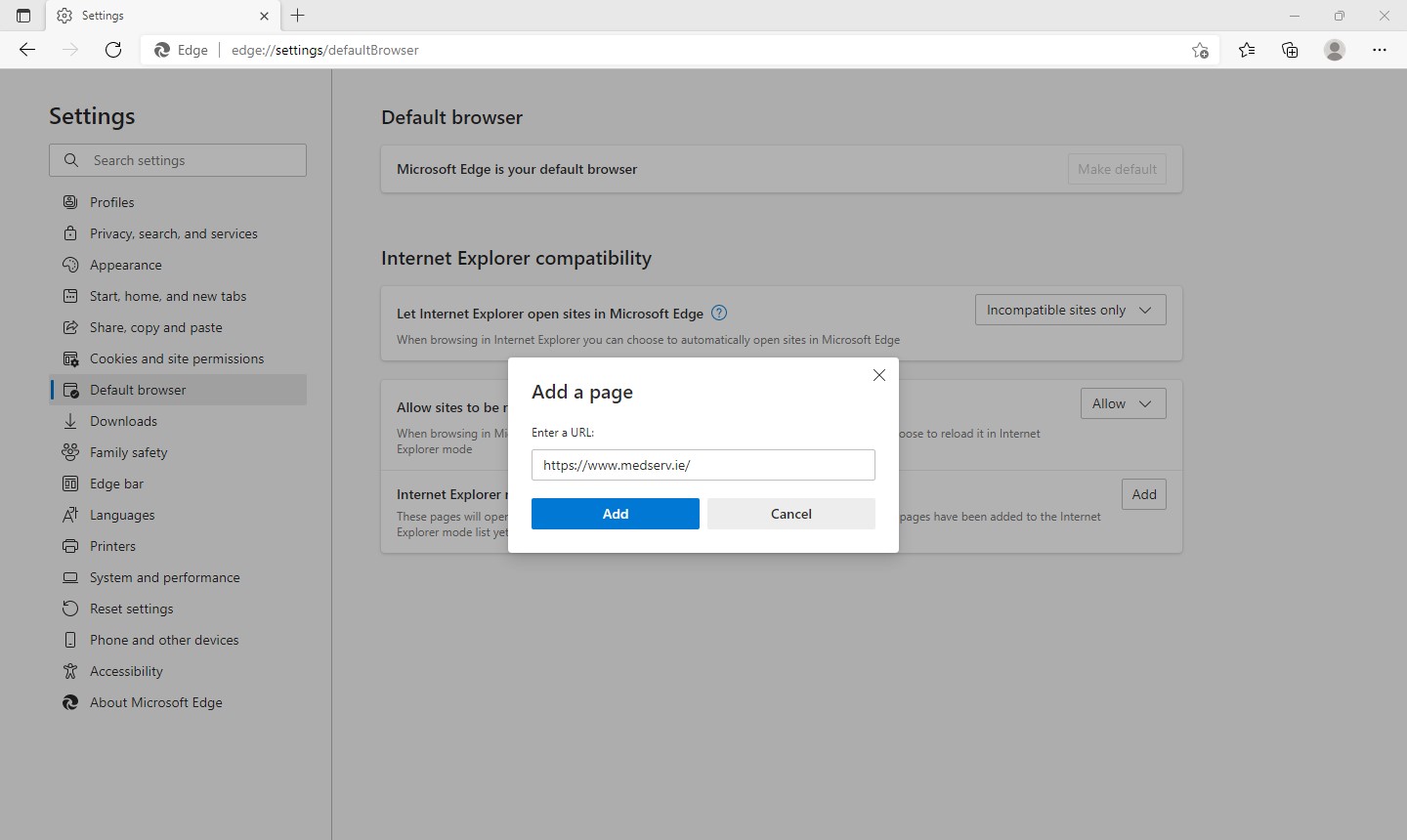Click the Favorites star icon in the toolbar
Viewport: 1407px width, 840px height.
click(1247, 50)
